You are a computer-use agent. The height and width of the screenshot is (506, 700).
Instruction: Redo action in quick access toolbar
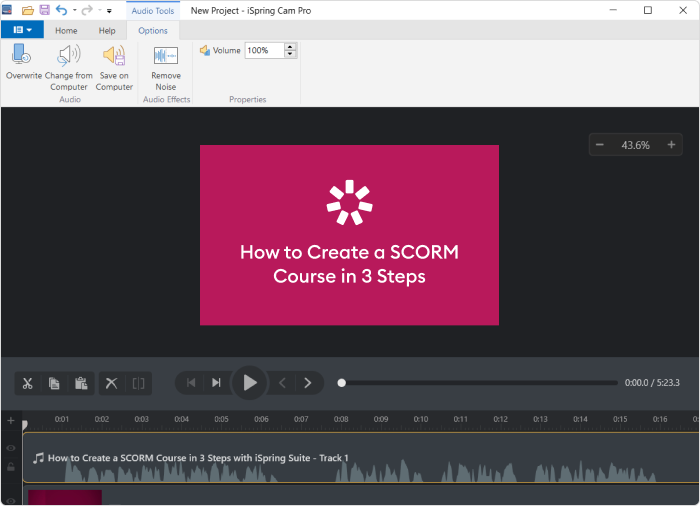click(87, 10)
